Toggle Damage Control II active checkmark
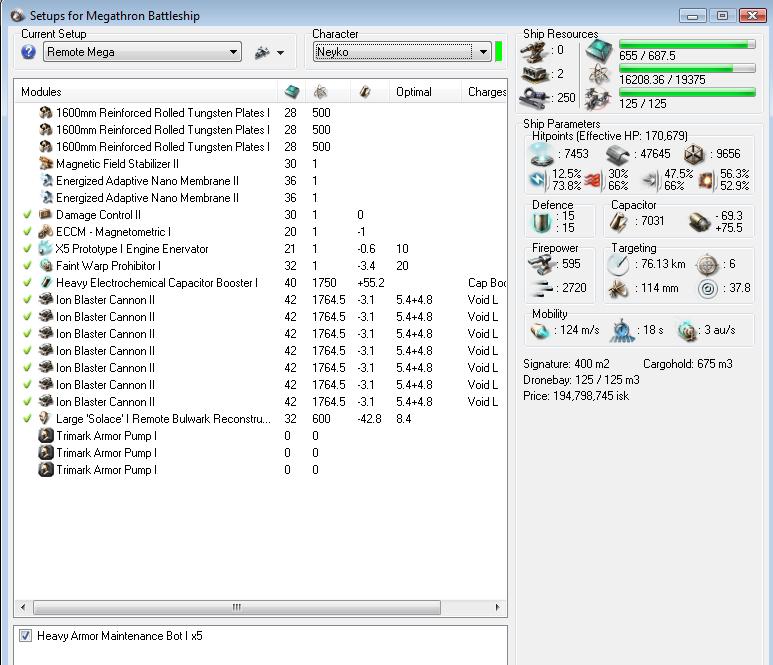 (28, 214)
